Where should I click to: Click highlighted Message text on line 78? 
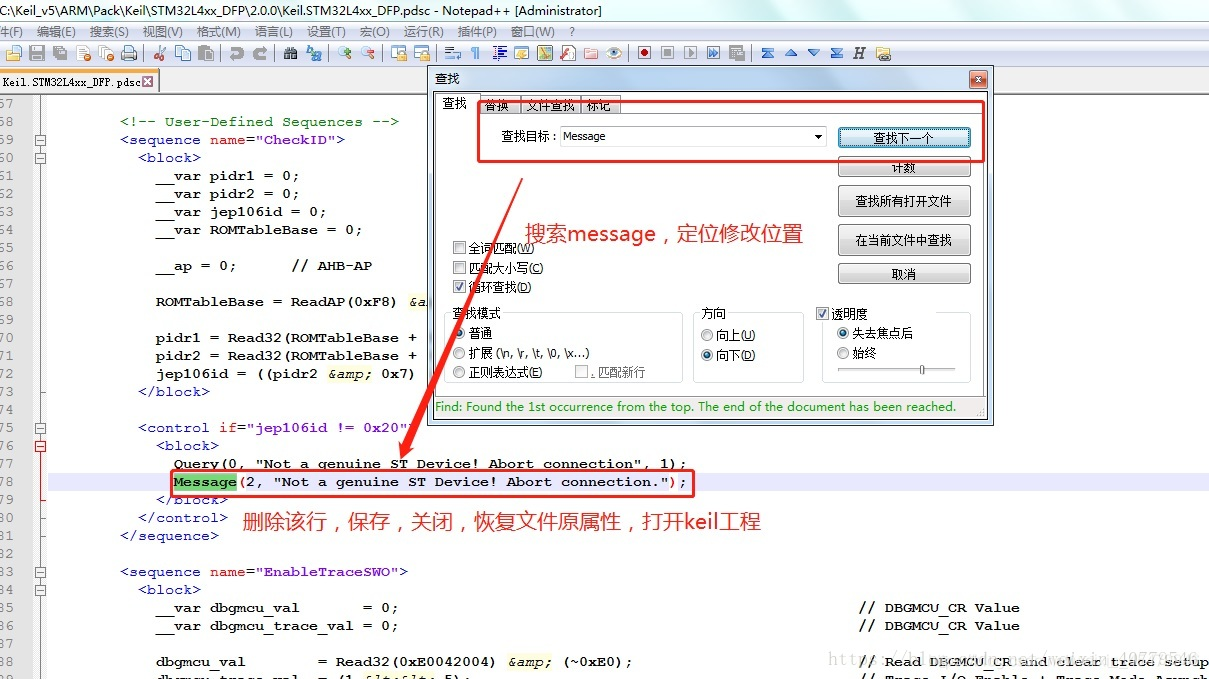(205, 482)
